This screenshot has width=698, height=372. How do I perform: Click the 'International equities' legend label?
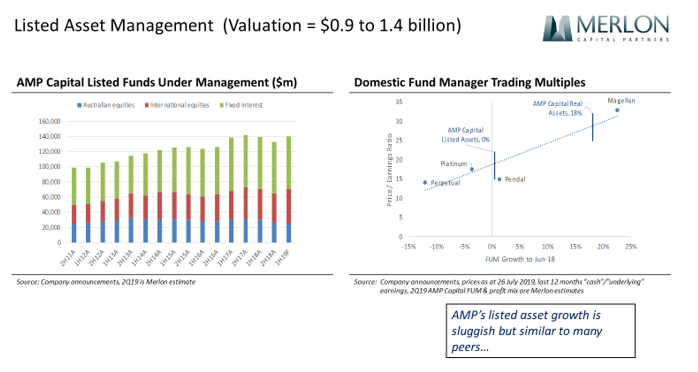click(179, 105)
